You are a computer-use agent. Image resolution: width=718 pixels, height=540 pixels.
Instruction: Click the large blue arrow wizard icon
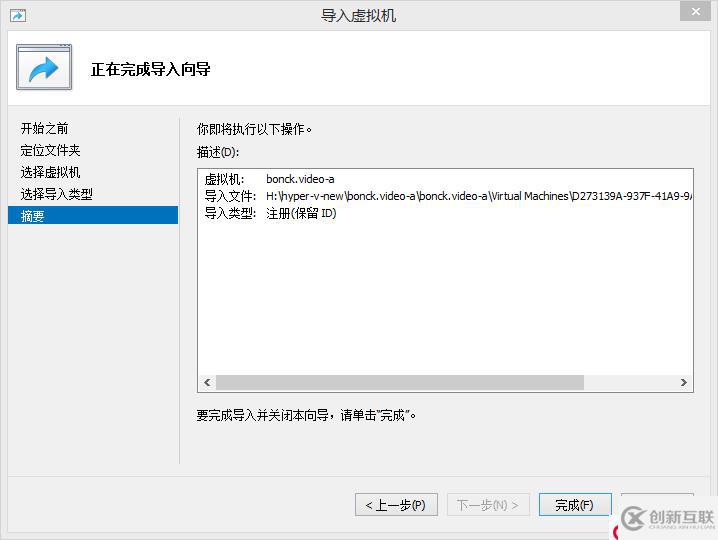tap(44, 67)
